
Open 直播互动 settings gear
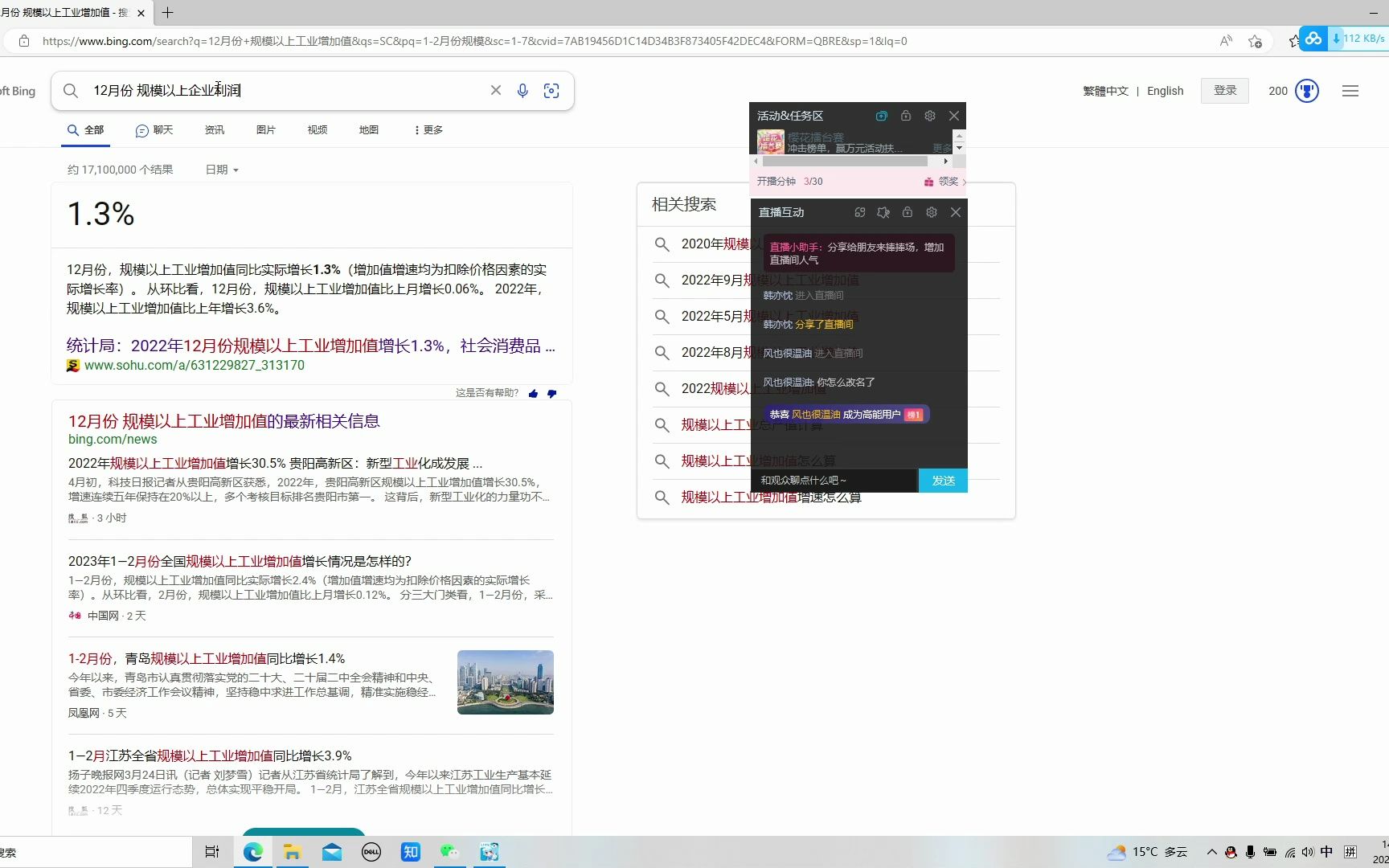[932, 212]
